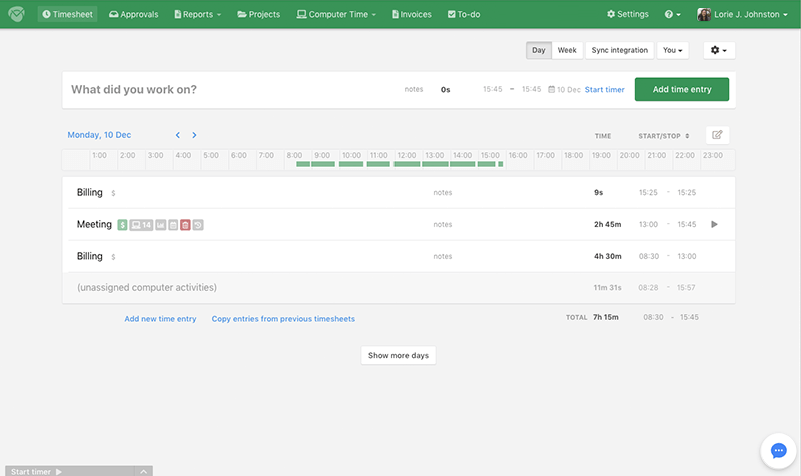Image resolution: width=801 pixels, height=476 pixels.
Task: Open the Projects section
Action: [258, 14]
